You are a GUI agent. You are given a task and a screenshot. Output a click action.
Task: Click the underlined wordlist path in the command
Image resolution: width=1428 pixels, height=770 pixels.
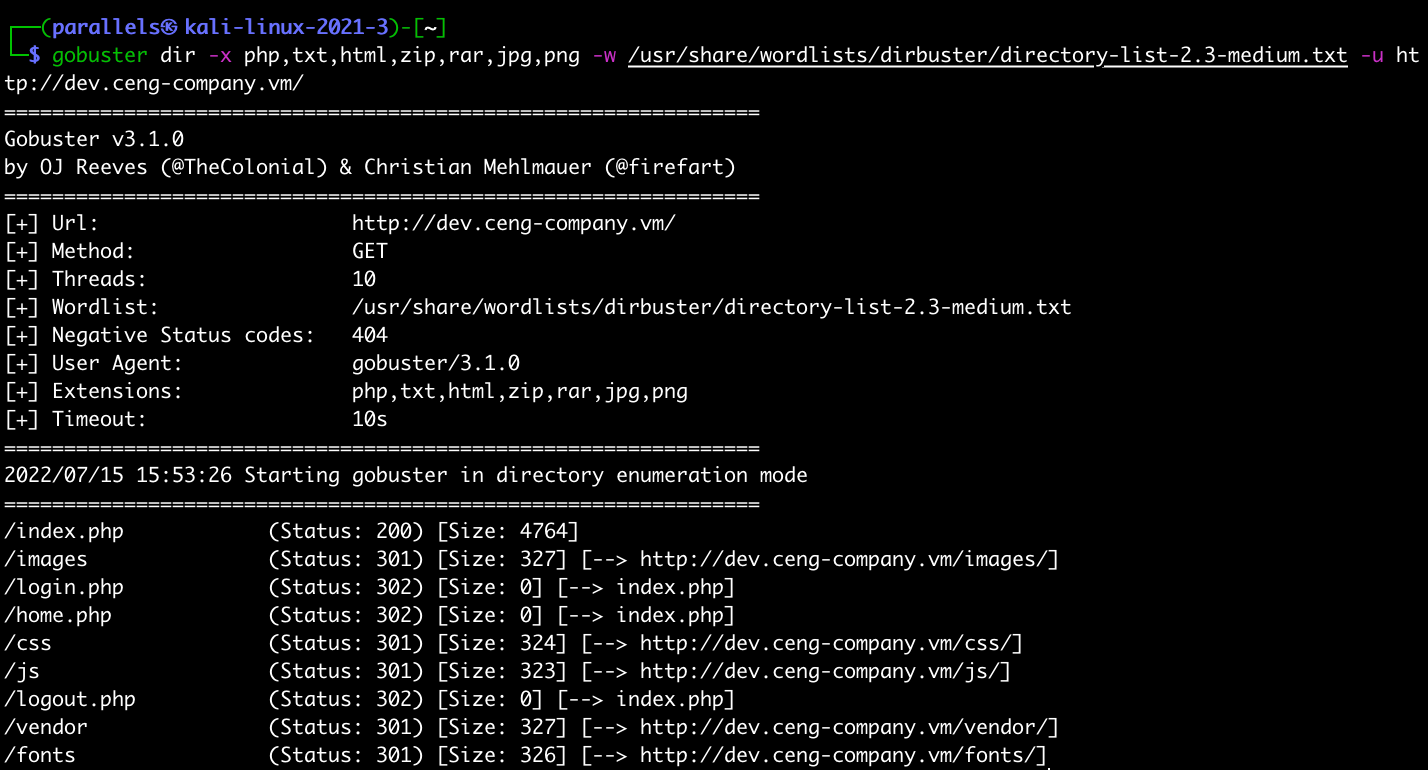987,55
